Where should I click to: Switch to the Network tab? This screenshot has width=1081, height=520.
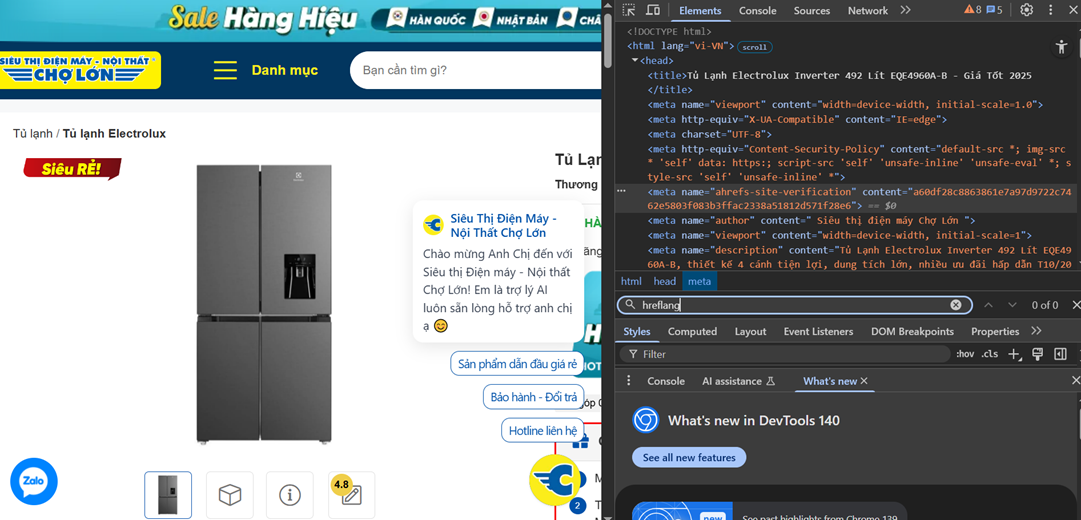point(867,11)
